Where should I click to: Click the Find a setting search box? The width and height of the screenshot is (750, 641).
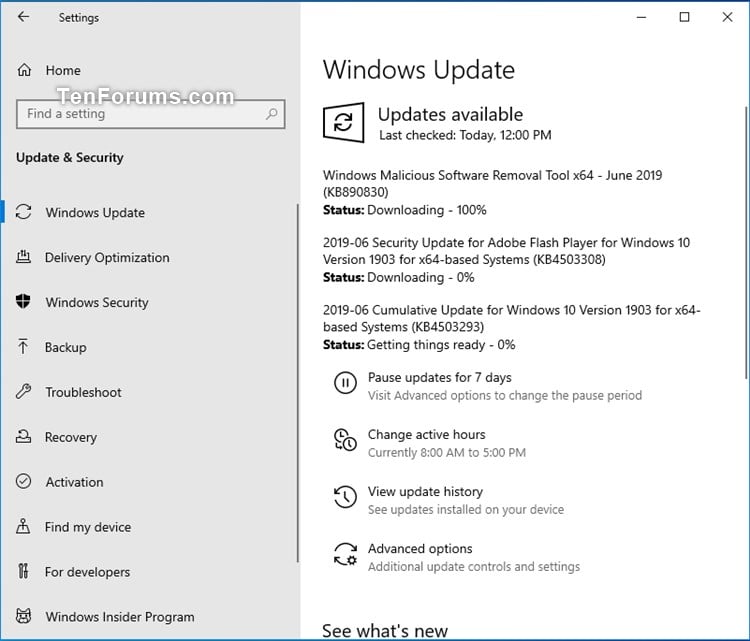tap(151, 114)
